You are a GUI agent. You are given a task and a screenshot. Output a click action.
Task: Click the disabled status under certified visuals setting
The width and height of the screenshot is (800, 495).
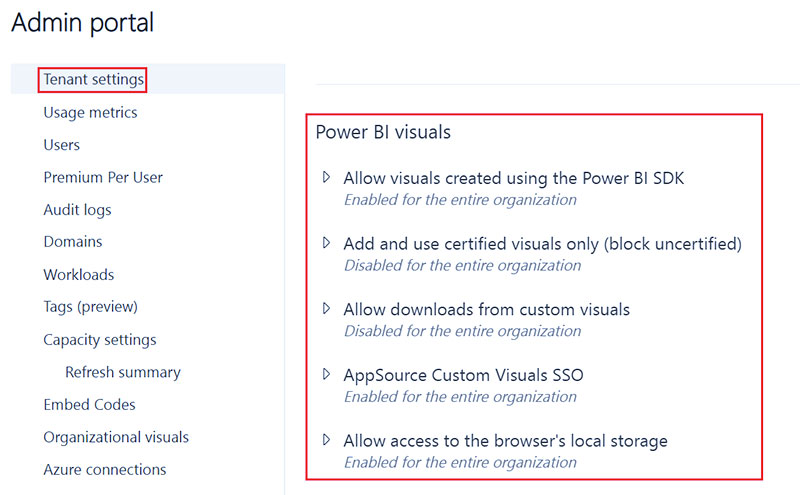(463, 266)
